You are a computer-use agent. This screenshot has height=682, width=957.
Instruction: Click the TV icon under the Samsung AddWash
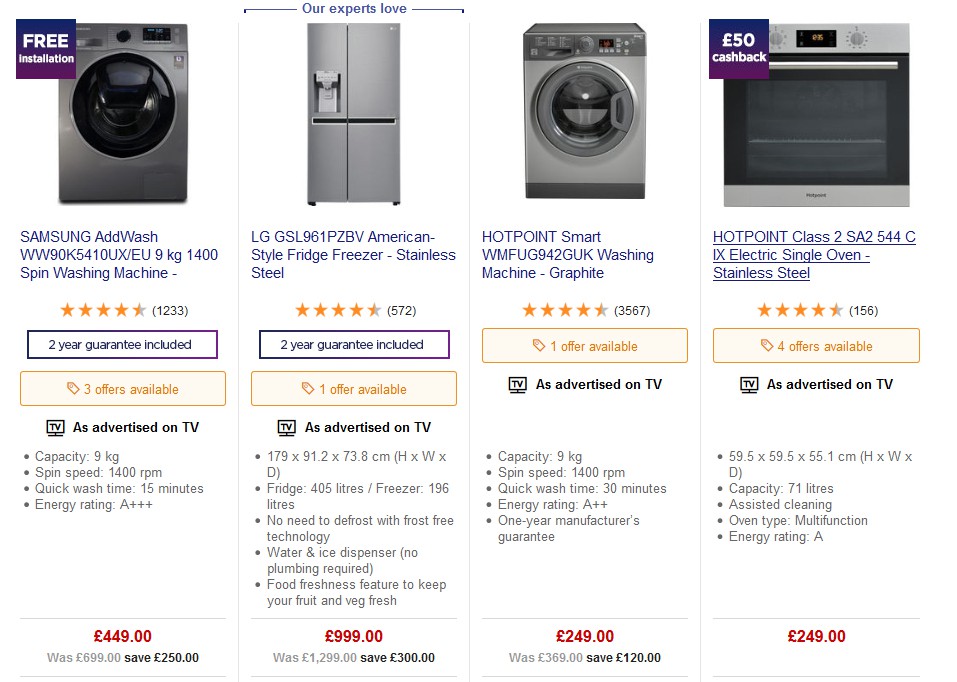(57, 427)
